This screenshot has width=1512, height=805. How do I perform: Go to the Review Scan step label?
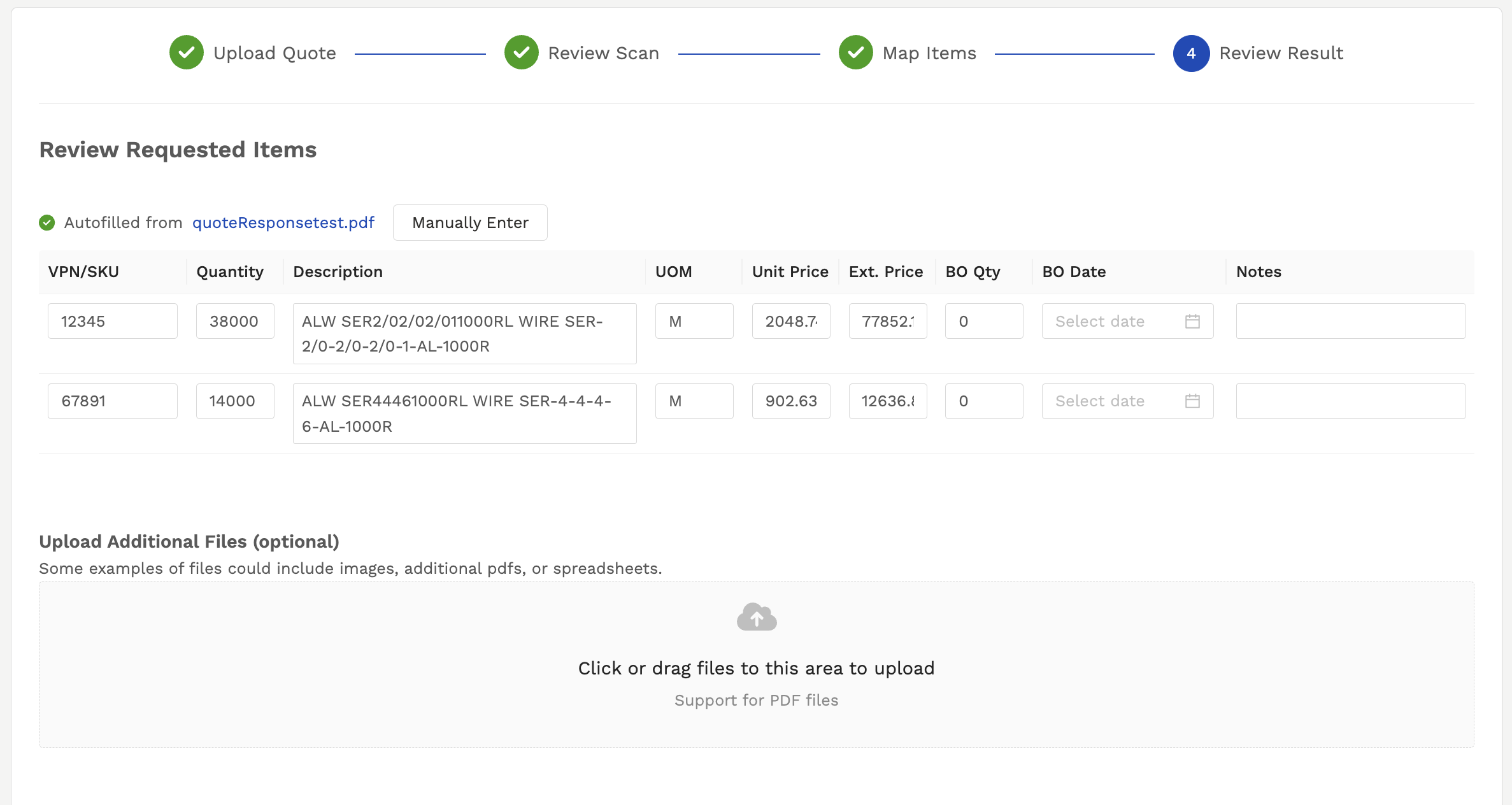pos(603,53)
